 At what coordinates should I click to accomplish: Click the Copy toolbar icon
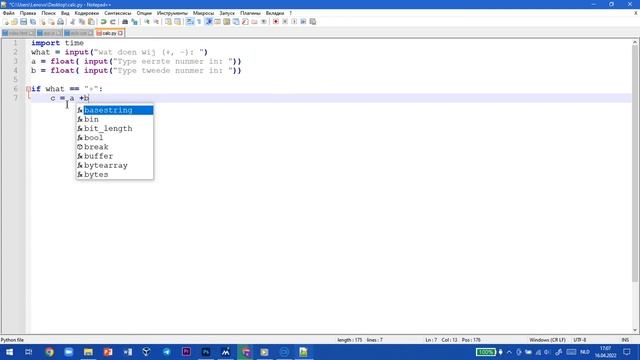point(82,22)
